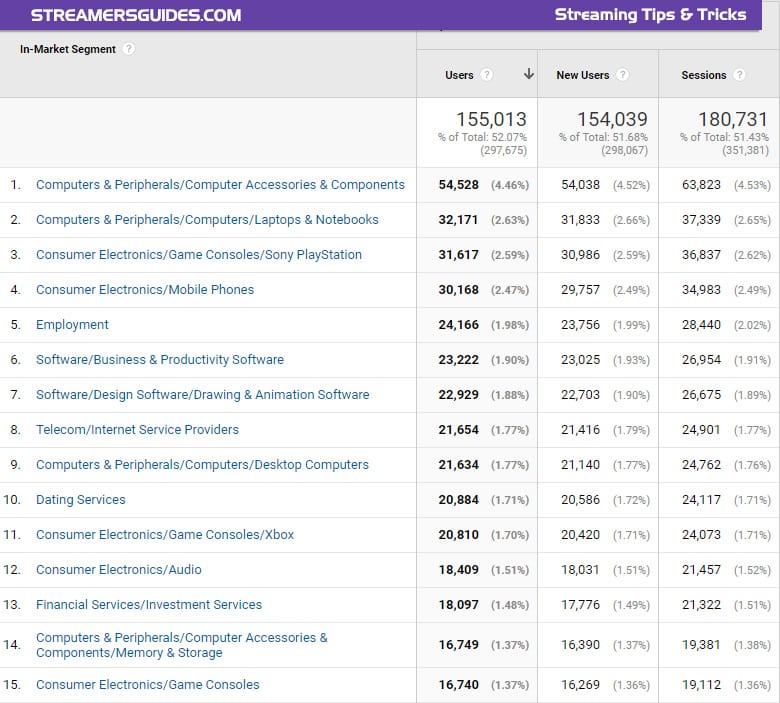Select New Users value 22,703
This screenshot has width=780, height=703.
pyautogui.click(x=580, y=395)
